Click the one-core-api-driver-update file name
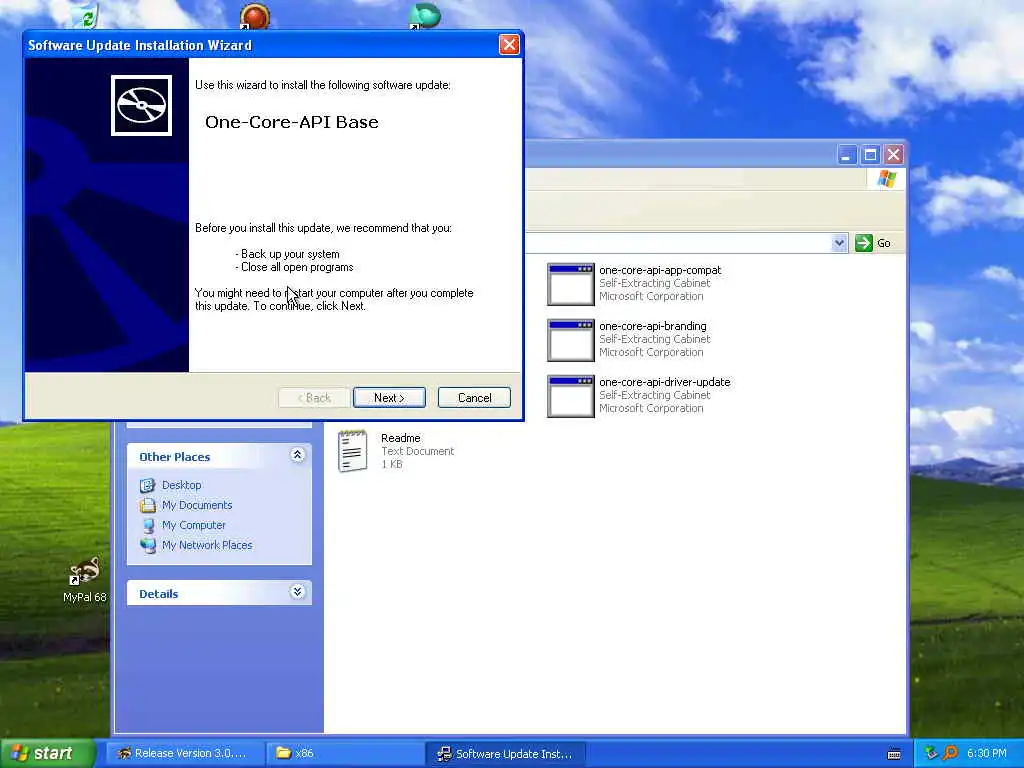This screenshot has width=1024, height=768. [x=664, y=382]
